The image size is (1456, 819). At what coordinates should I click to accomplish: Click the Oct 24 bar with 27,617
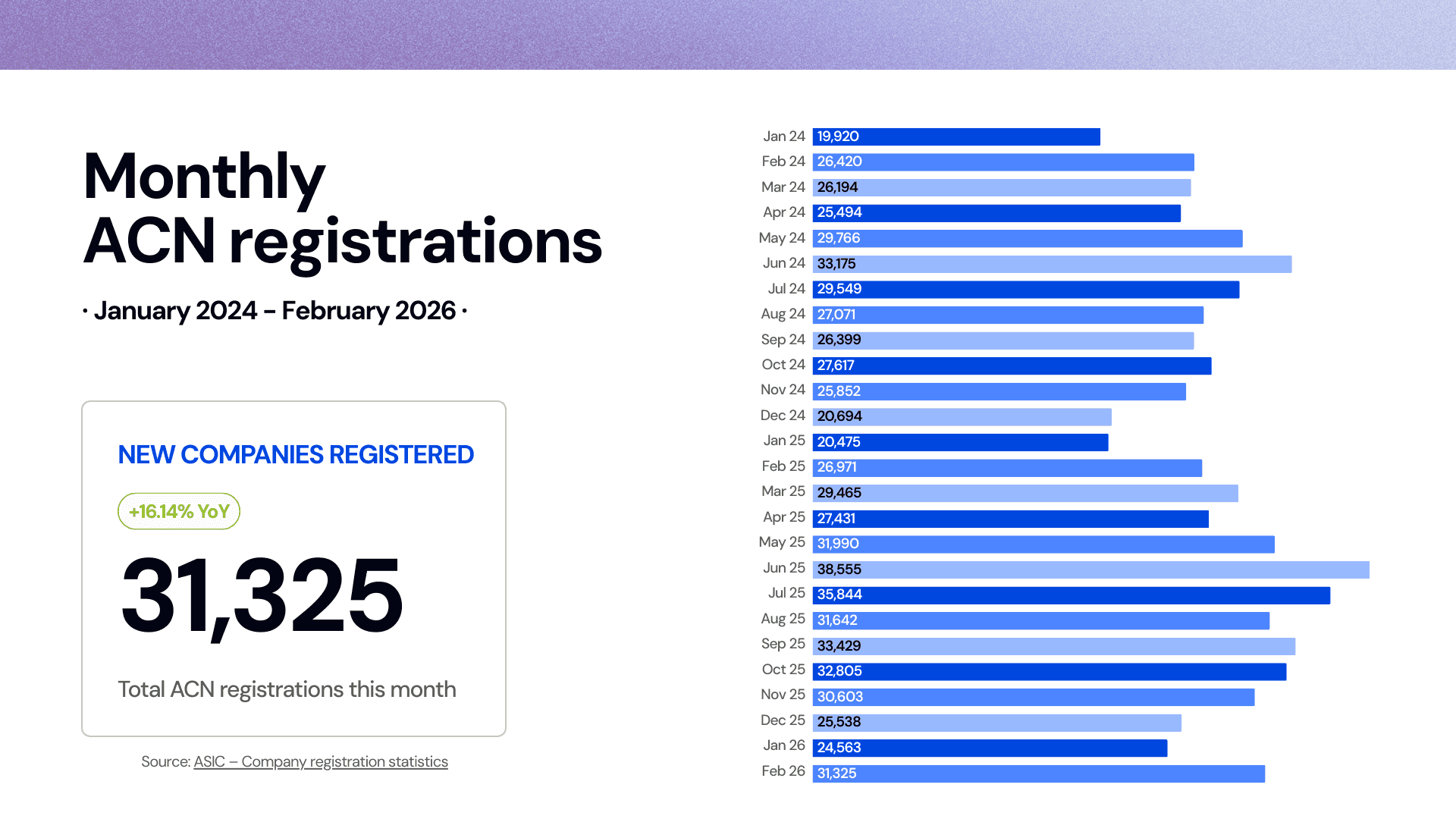pyautogui.click(x=1012, y=366)
